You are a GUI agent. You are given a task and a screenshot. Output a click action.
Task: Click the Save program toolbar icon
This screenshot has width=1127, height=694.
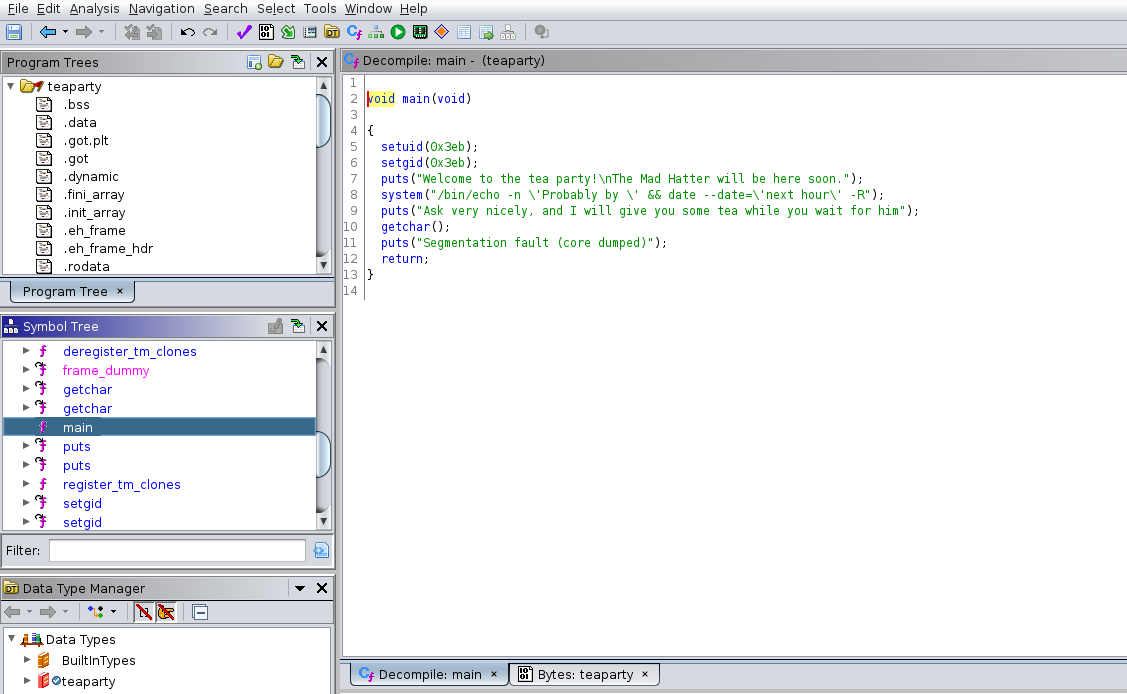[x=14, y=32]
